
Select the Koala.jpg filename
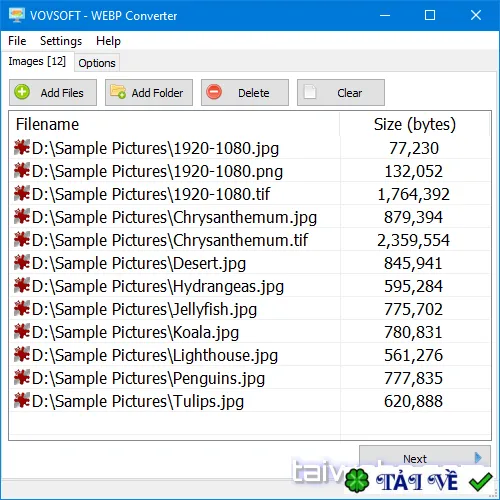136,332
